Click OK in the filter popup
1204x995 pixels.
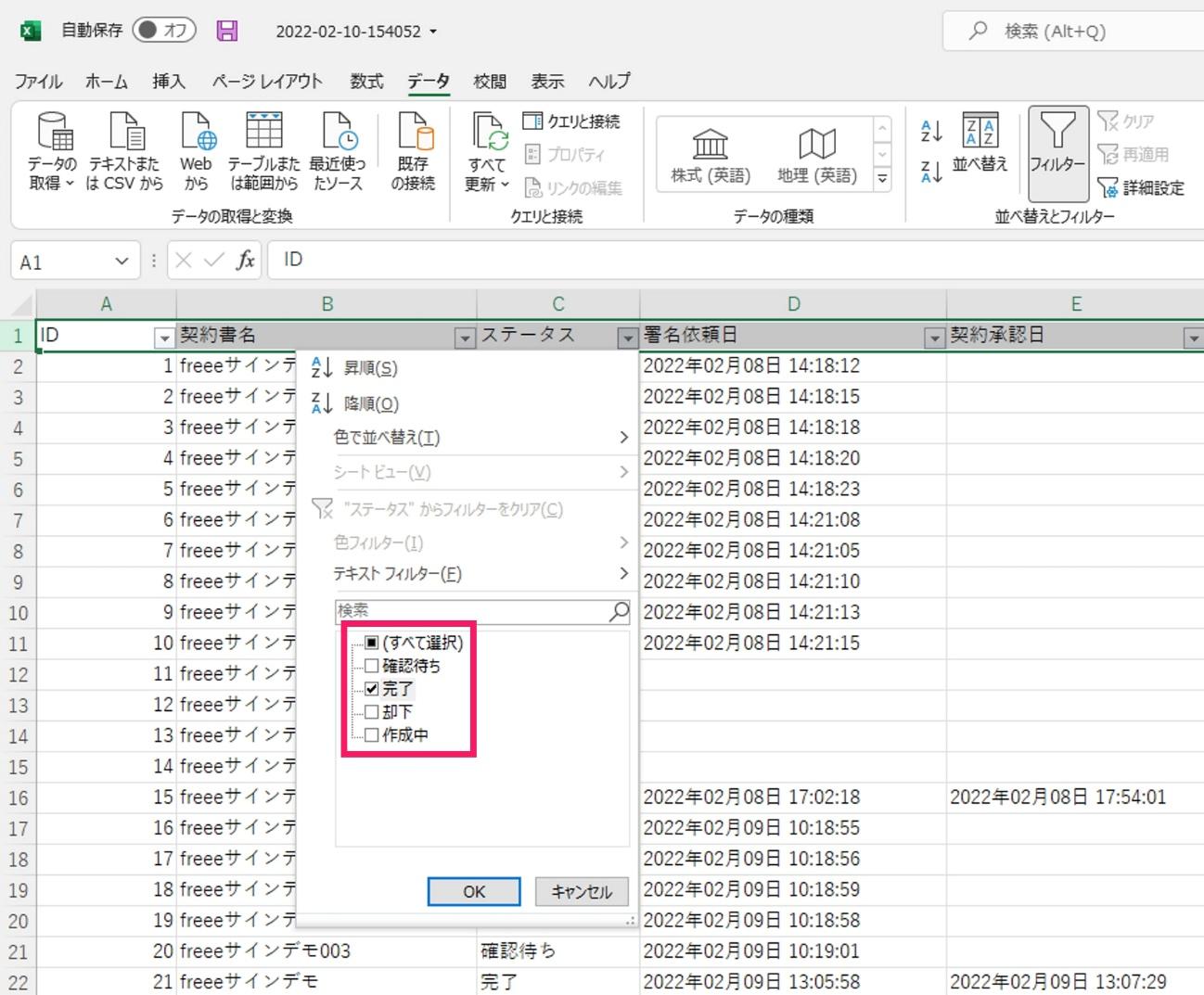474,892
